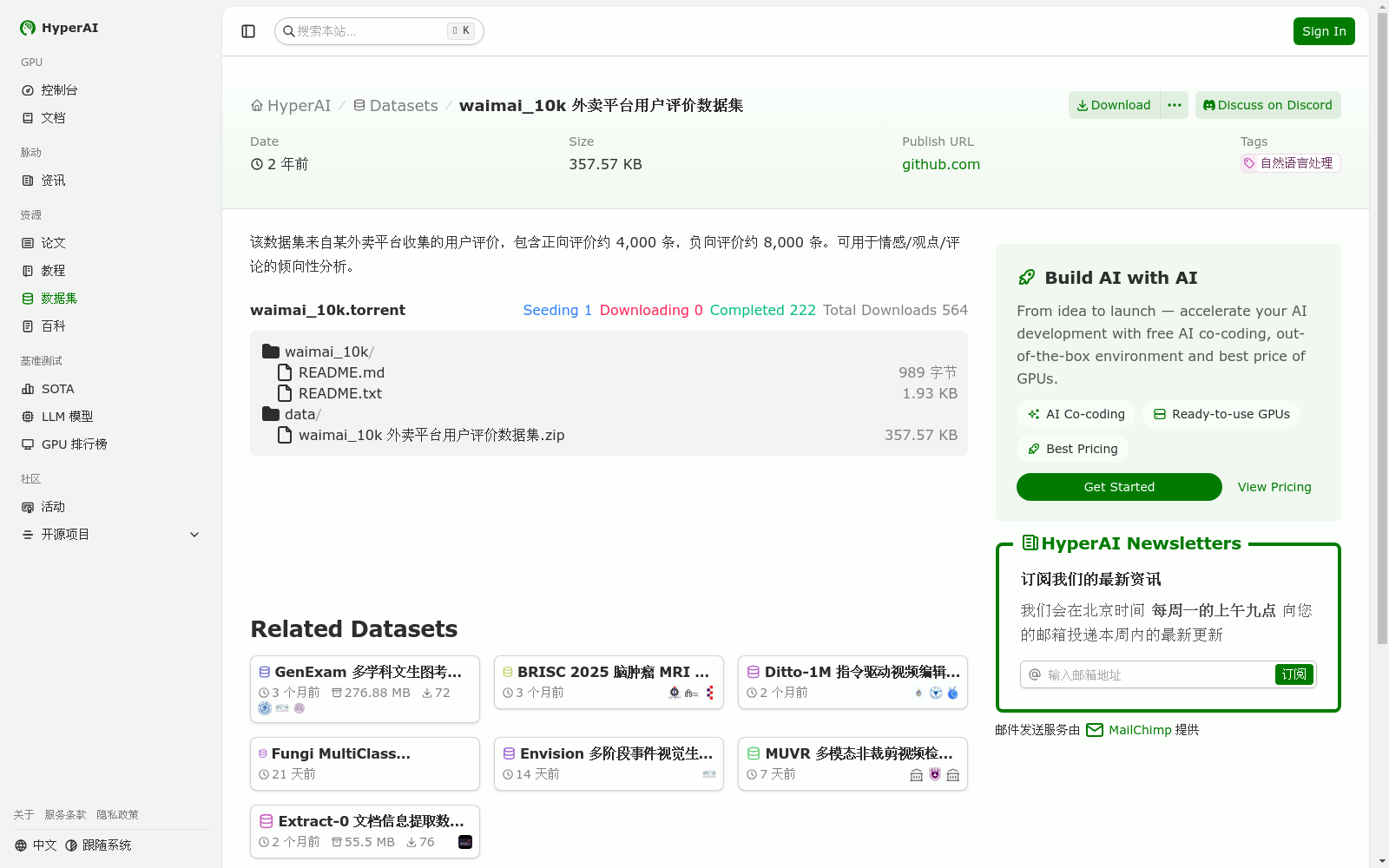The width and height of the screenshot is (1389, 868).
Task: Open the Envision dataset card
Action: pos(609,764)
